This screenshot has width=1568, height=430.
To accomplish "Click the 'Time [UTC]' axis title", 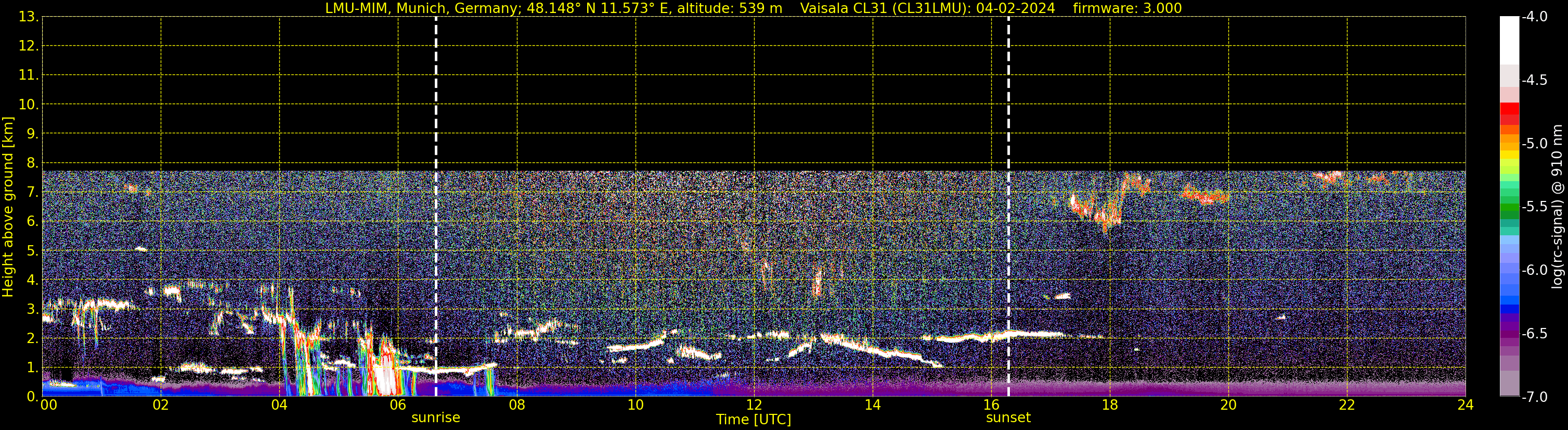I will pos(754,420).
